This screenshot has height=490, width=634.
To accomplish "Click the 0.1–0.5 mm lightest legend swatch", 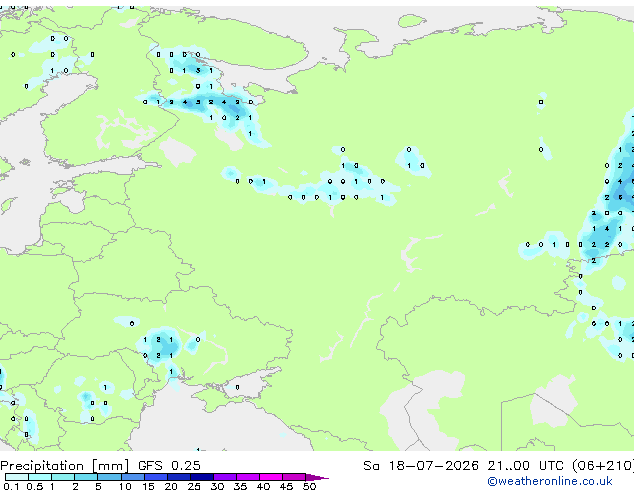I will point(17,477).
